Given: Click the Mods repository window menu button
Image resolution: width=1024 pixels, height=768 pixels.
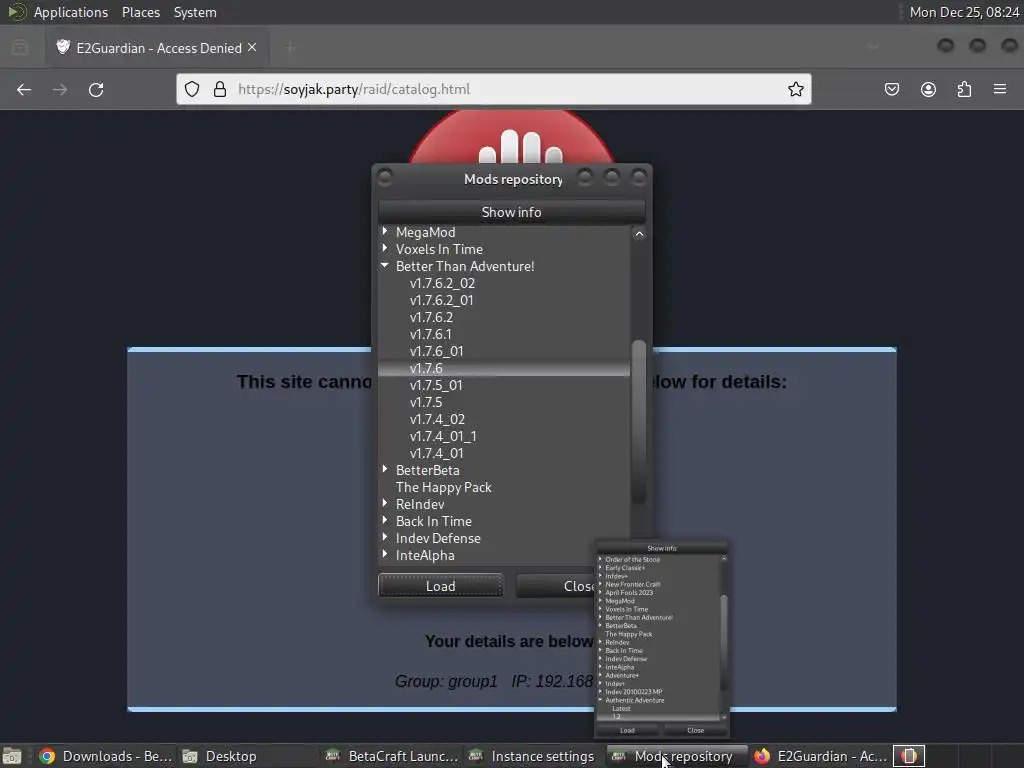Looking at the screenshot, I should 385,178.
